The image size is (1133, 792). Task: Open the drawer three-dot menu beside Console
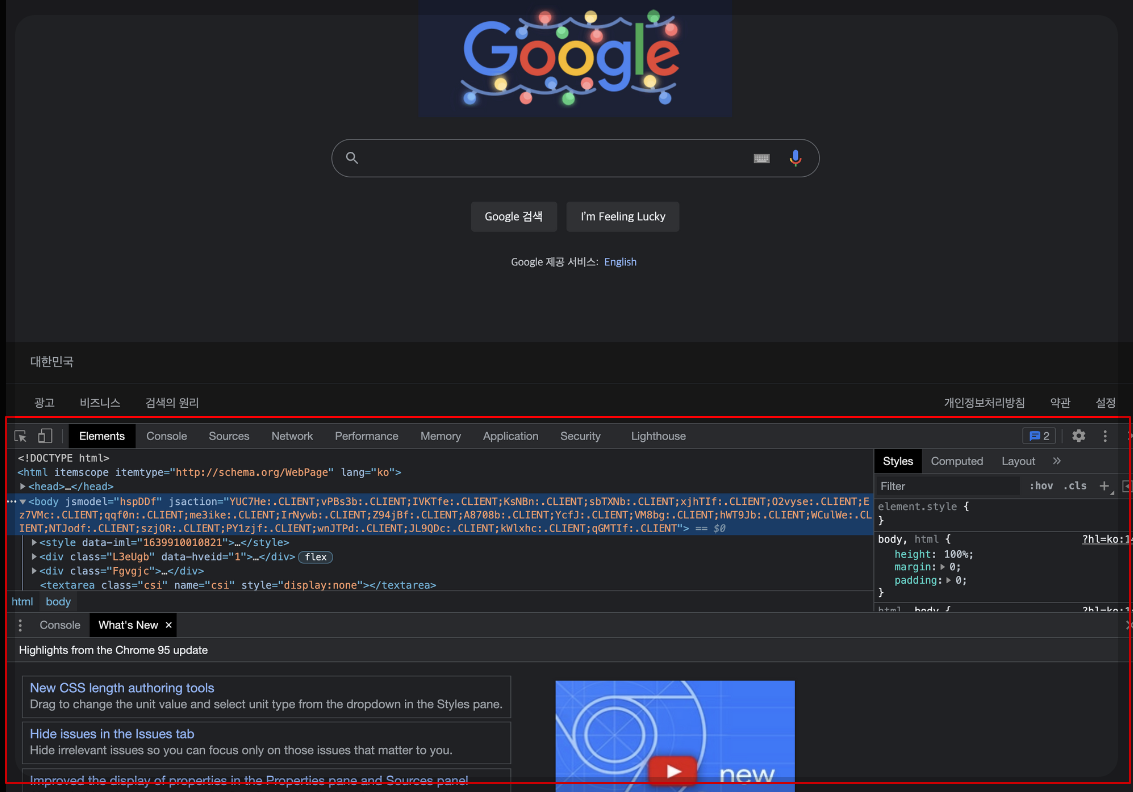20,625
